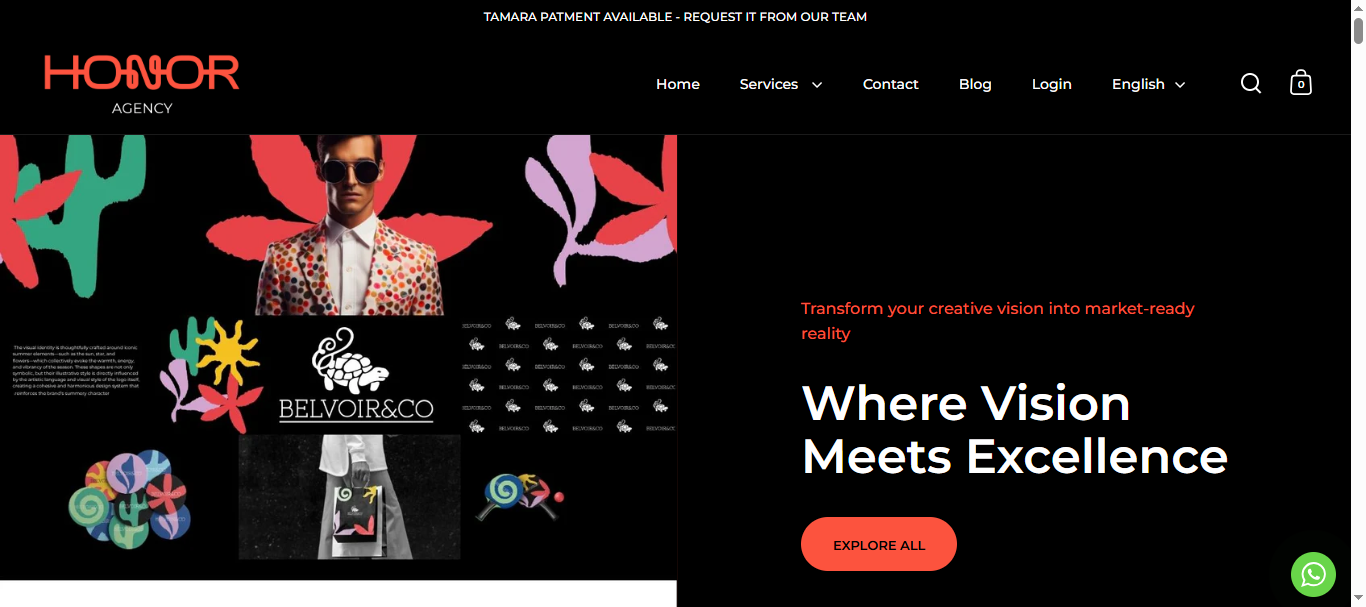Open WhatsApp chat bubble
Image resolution: width=1366 pixels, height=607 pixels.
1313,574
